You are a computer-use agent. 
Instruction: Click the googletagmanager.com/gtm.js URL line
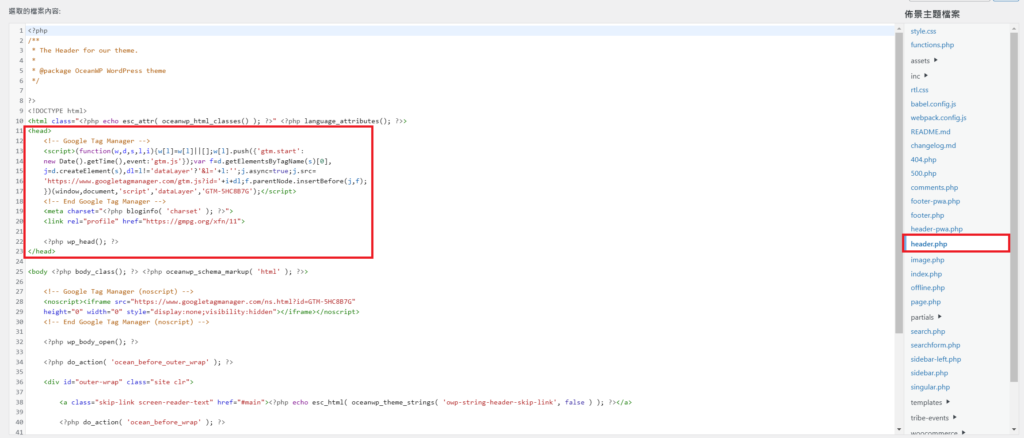(207, 181)
